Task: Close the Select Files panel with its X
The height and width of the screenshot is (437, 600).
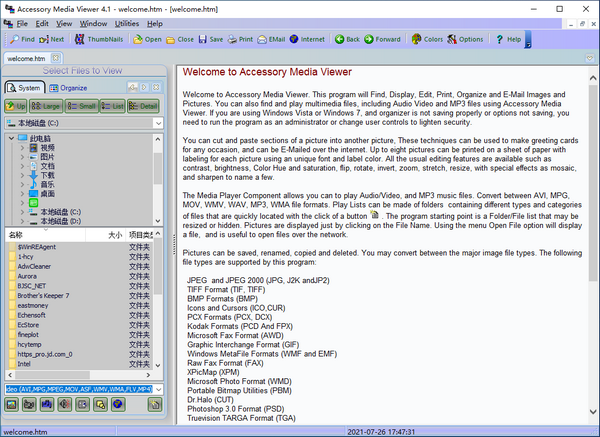Action: (156, 87)
